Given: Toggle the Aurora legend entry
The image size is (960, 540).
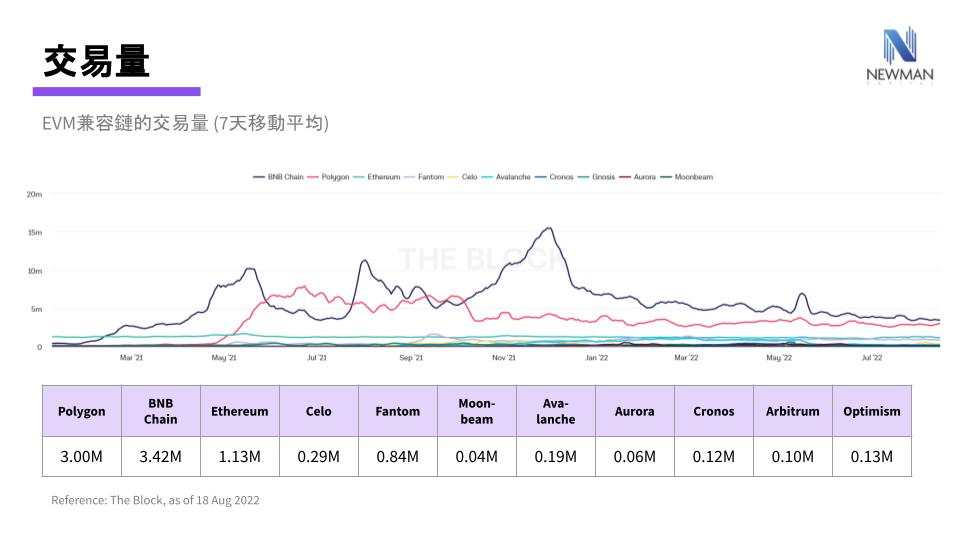Looking at the screenshot, I should click(x=637, y=177).
